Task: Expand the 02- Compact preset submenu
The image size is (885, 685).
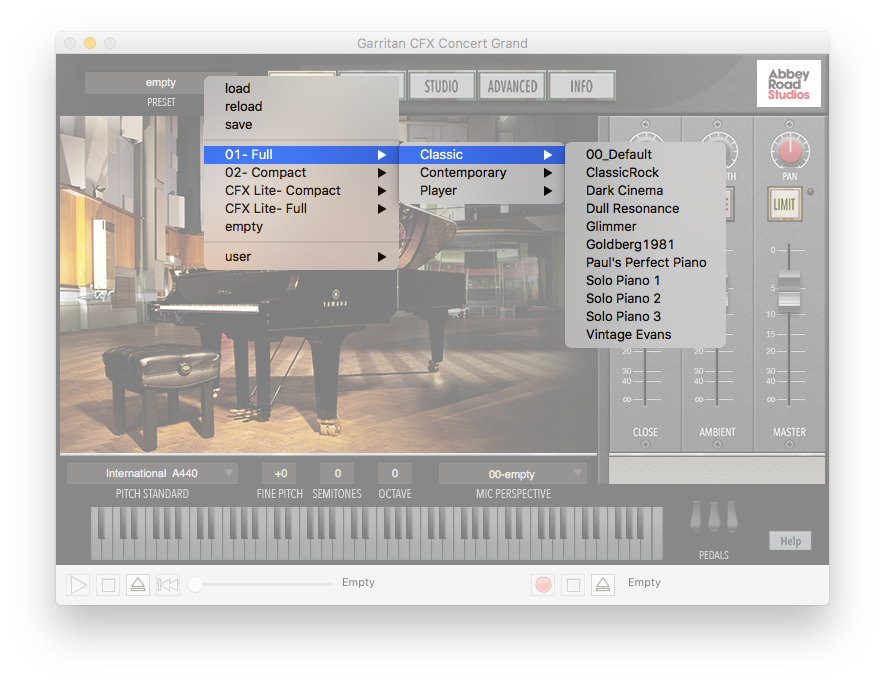Action: click(301, 173)
